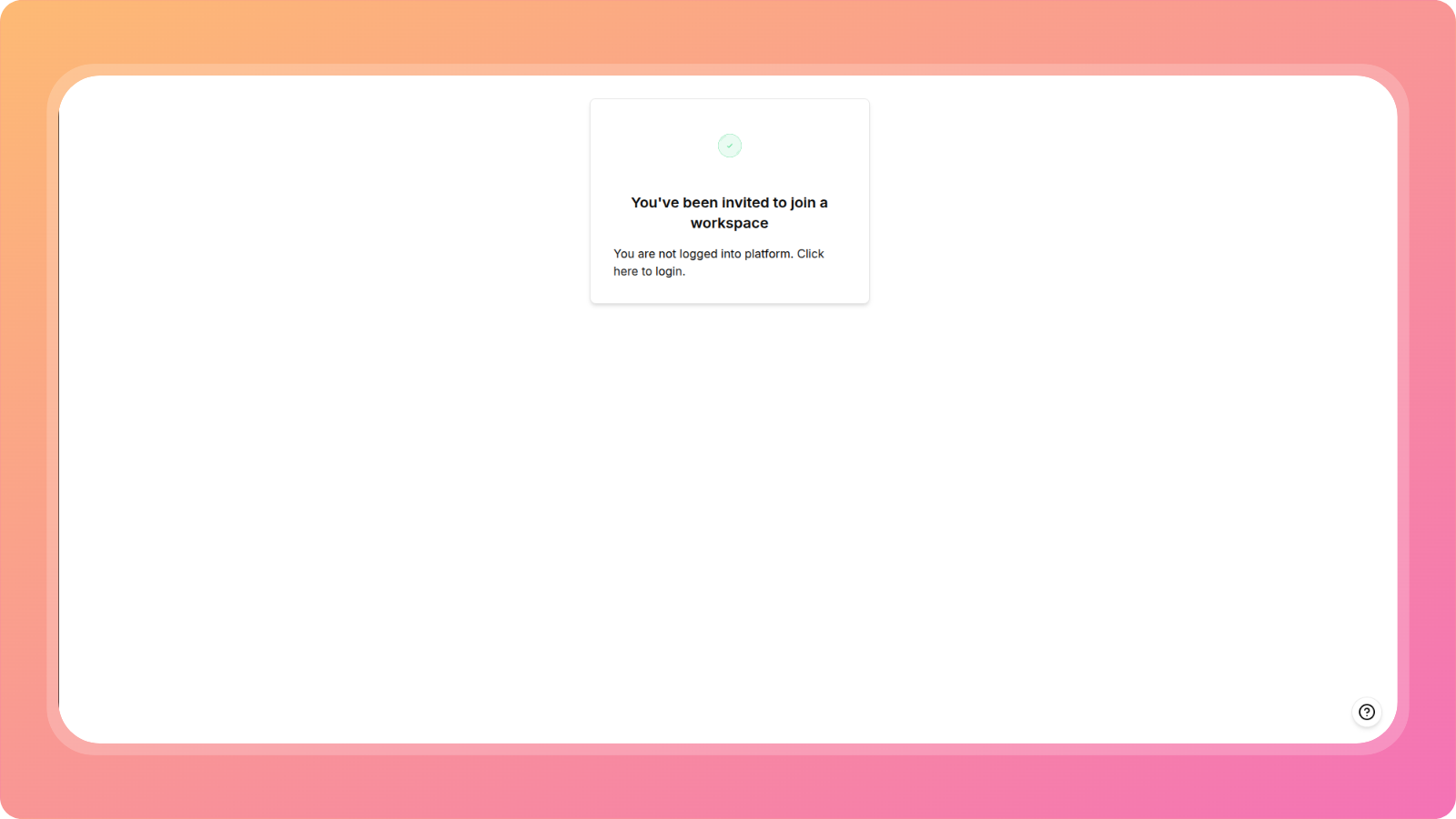Click the word 'Click' in login message
The width and height of the screenshot is (1456, 819).
click(x=810, y=254)
